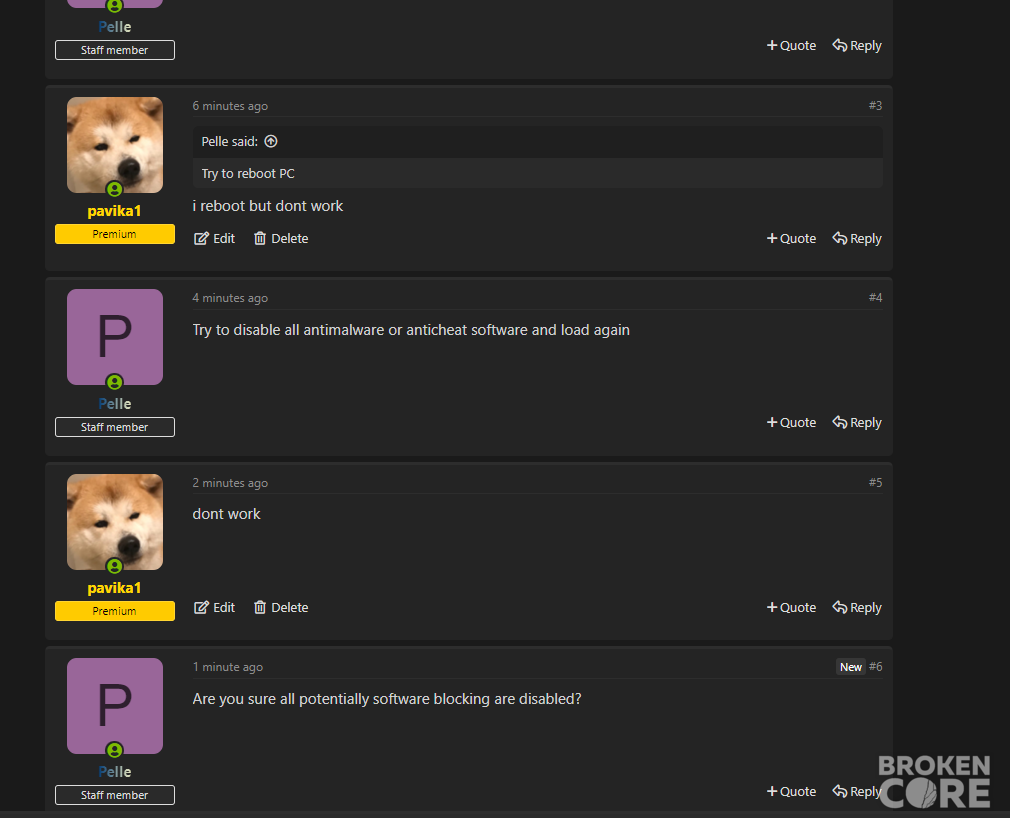Delete the 'i reboot but dont work' post
The width and height of the screenshot is (1010, 818).
tap(281, 238)
